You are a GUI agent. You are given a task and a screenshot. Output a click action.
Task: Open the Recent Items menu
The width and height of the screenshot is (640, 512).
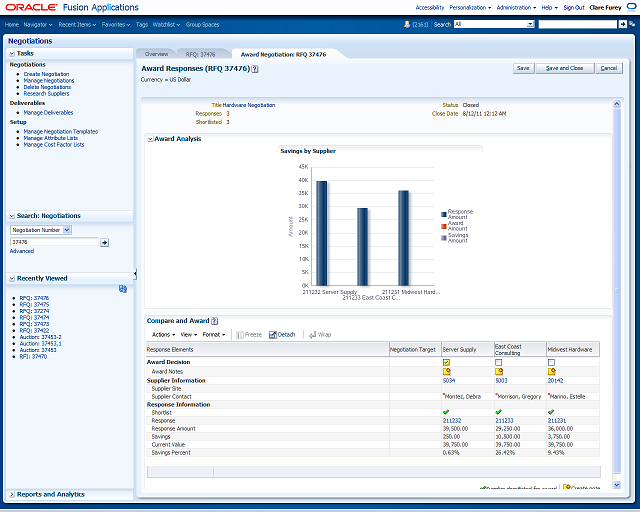pyautogui.click(x=77, y=25)
